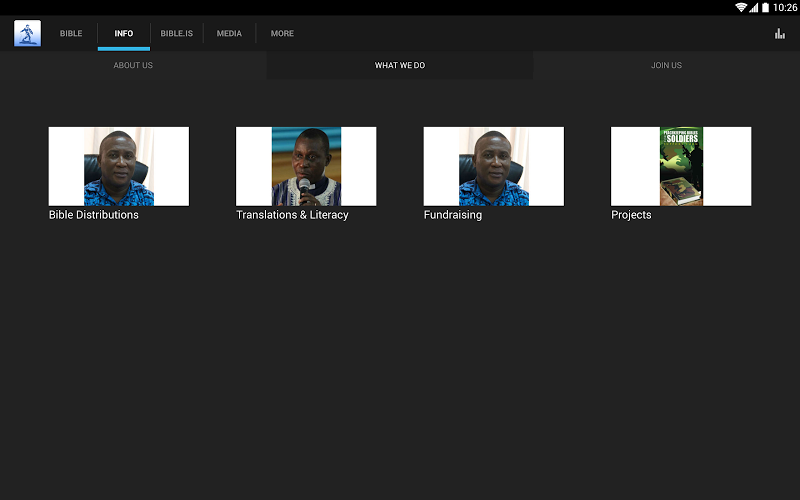This screenshot has height=500, width=800.
Task: Tap the 'Projects' label
Action: 631,215
